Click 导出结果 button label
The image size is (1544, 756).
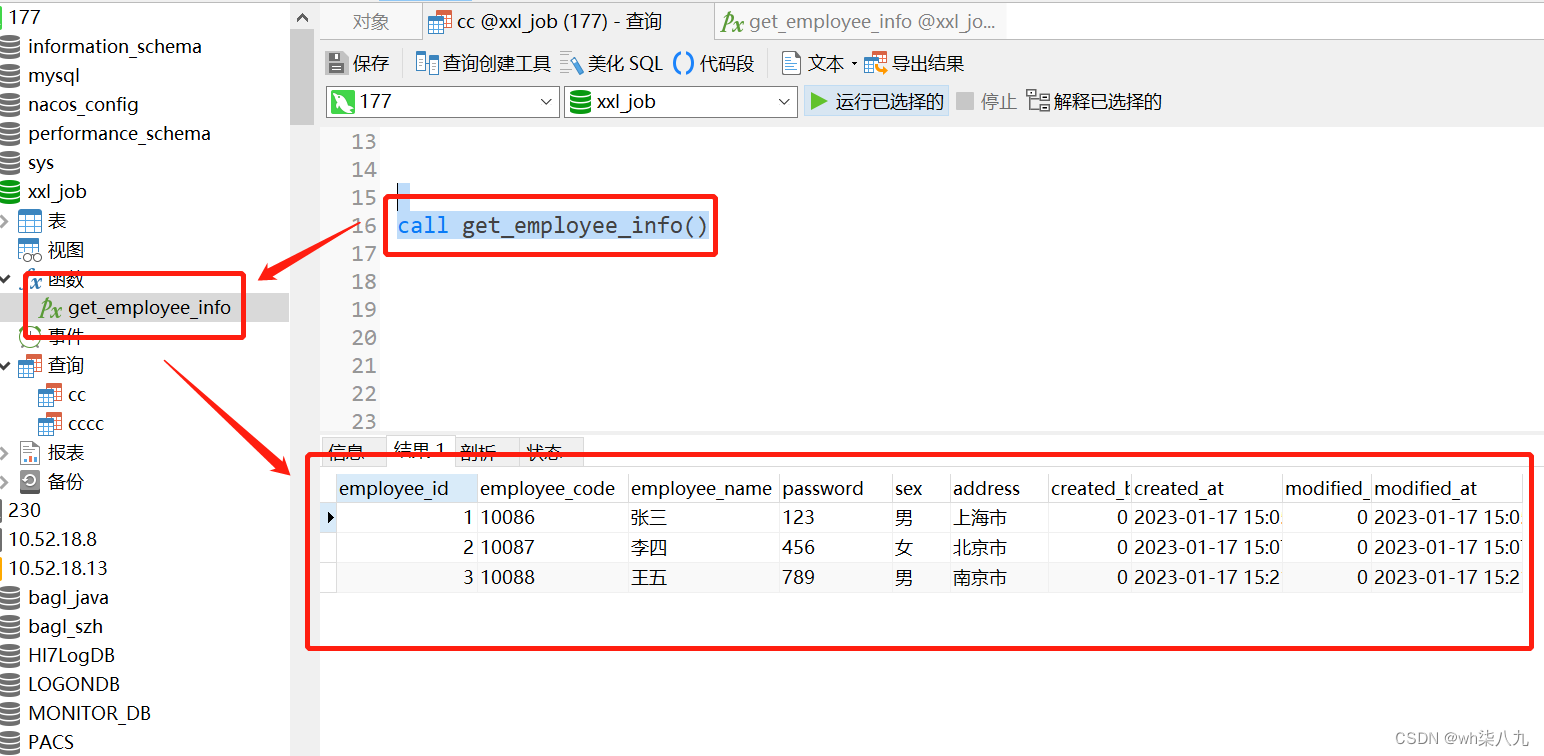pos(928,63)
